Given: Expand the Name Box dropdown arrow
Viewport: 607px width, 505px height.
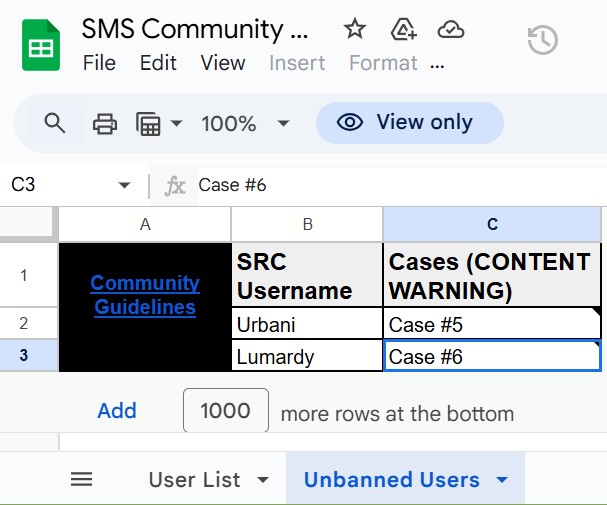Looking at the screenshot, I should click(x=124, y=185).
